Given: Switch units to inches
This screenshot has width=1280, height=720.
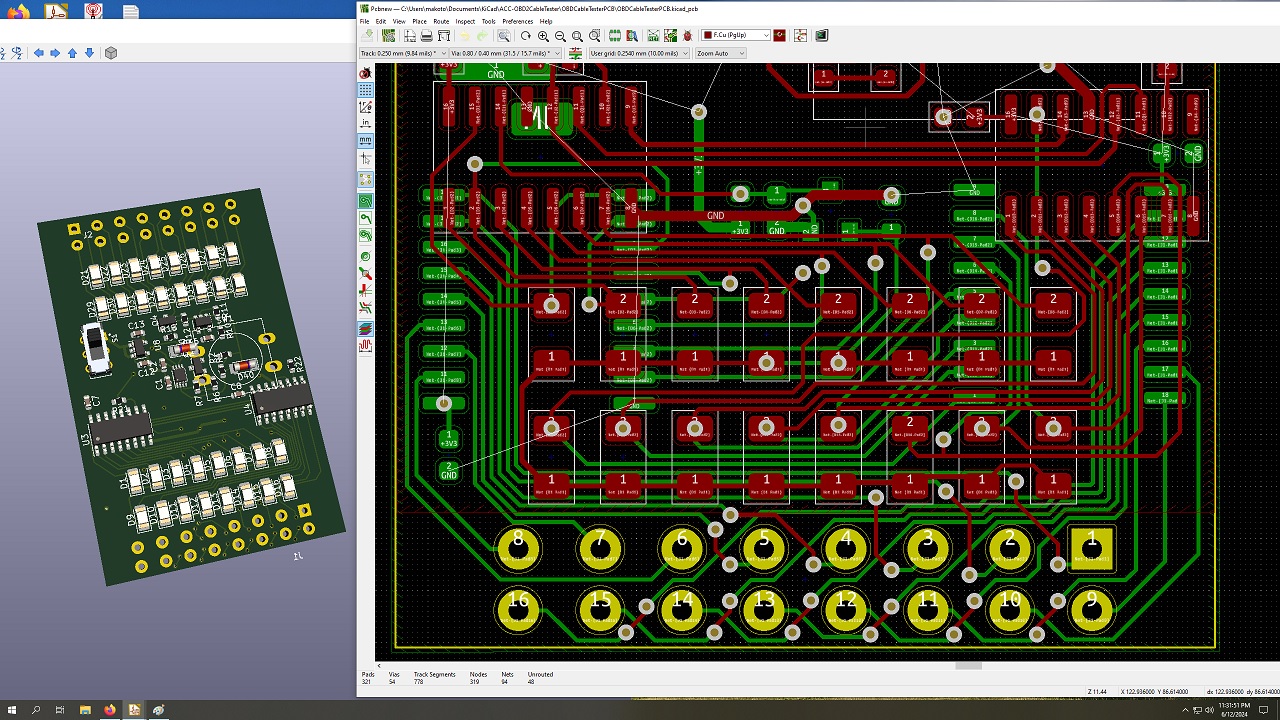Looking at the screenshot, I should click(366, 123).
